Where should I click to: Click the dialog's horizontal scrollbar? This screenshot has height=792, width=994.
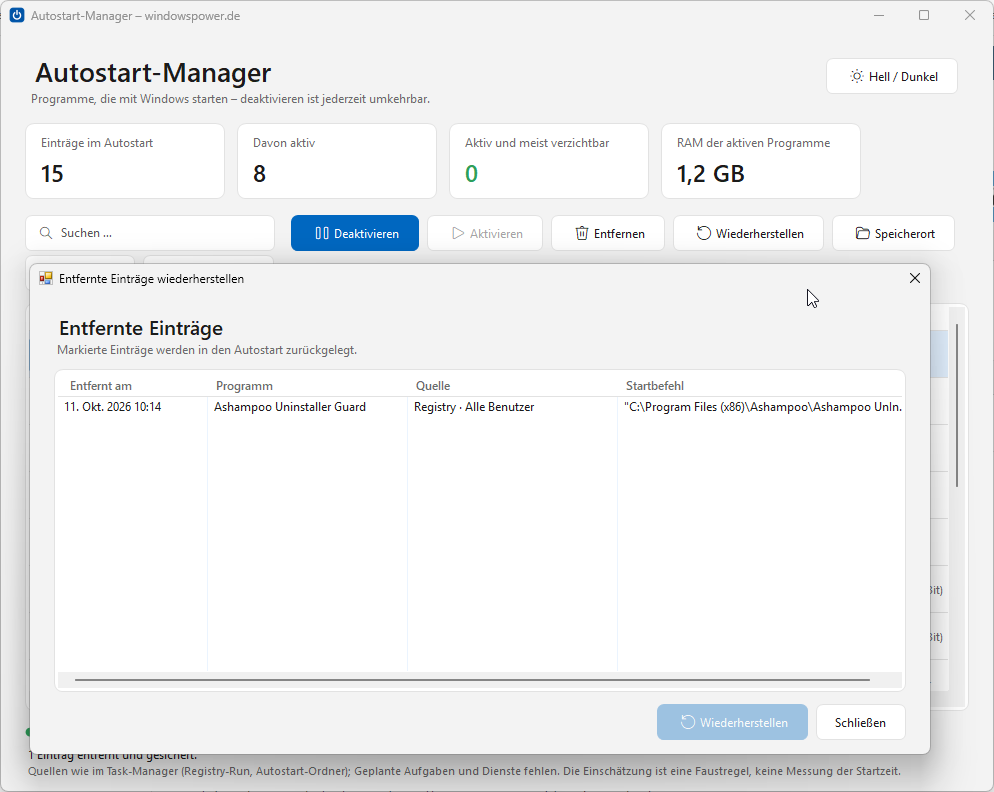(472, 680)
